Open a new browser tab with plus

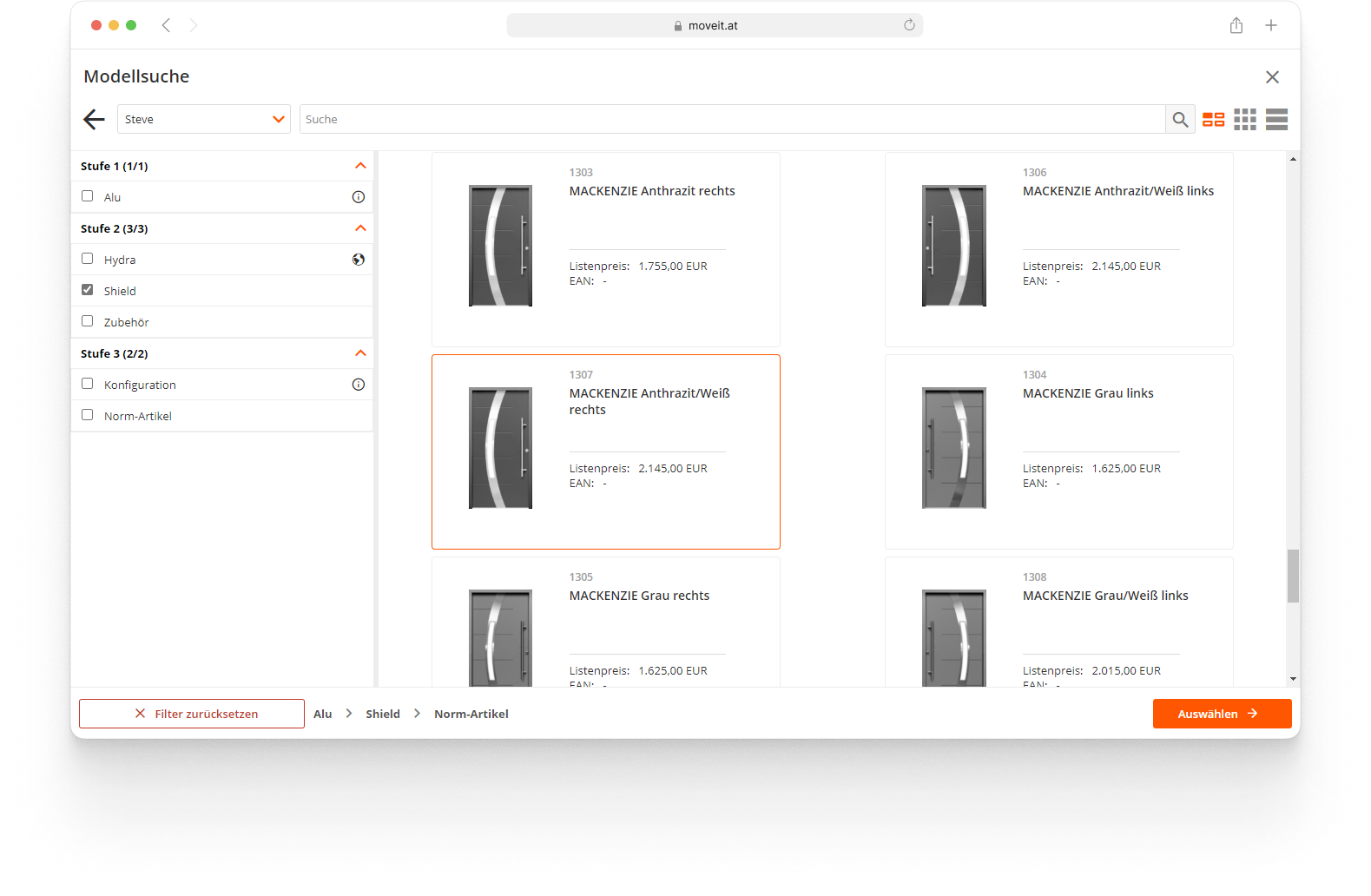tap(1270, 25)
